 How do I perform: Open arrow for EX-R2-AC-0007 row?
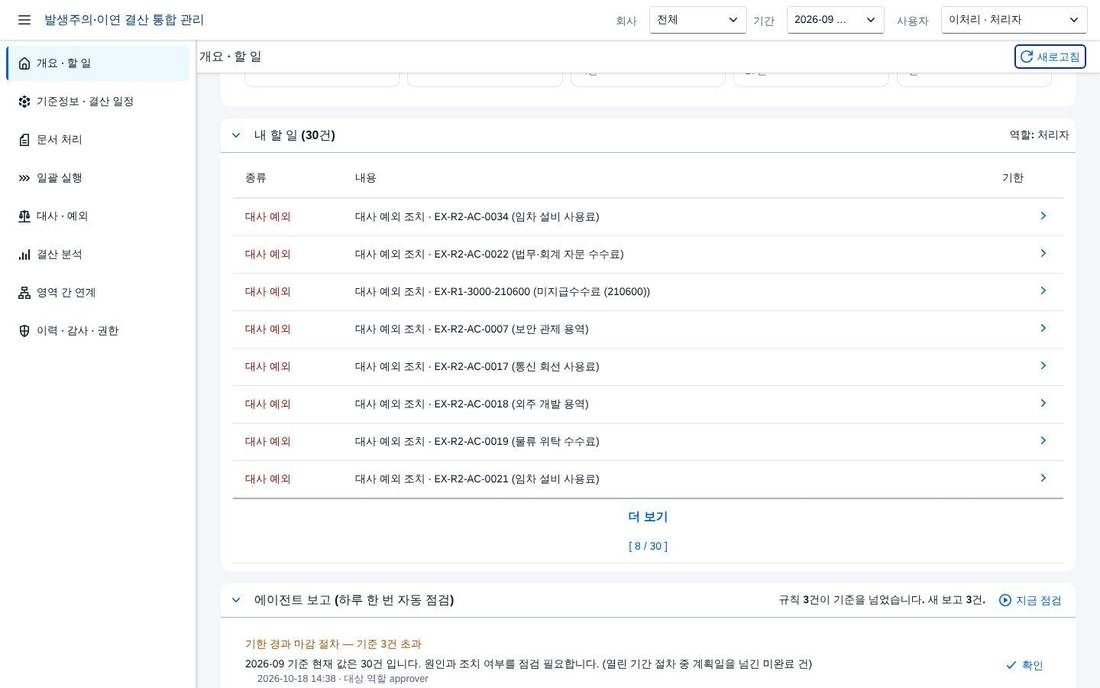coord(1043,328)
